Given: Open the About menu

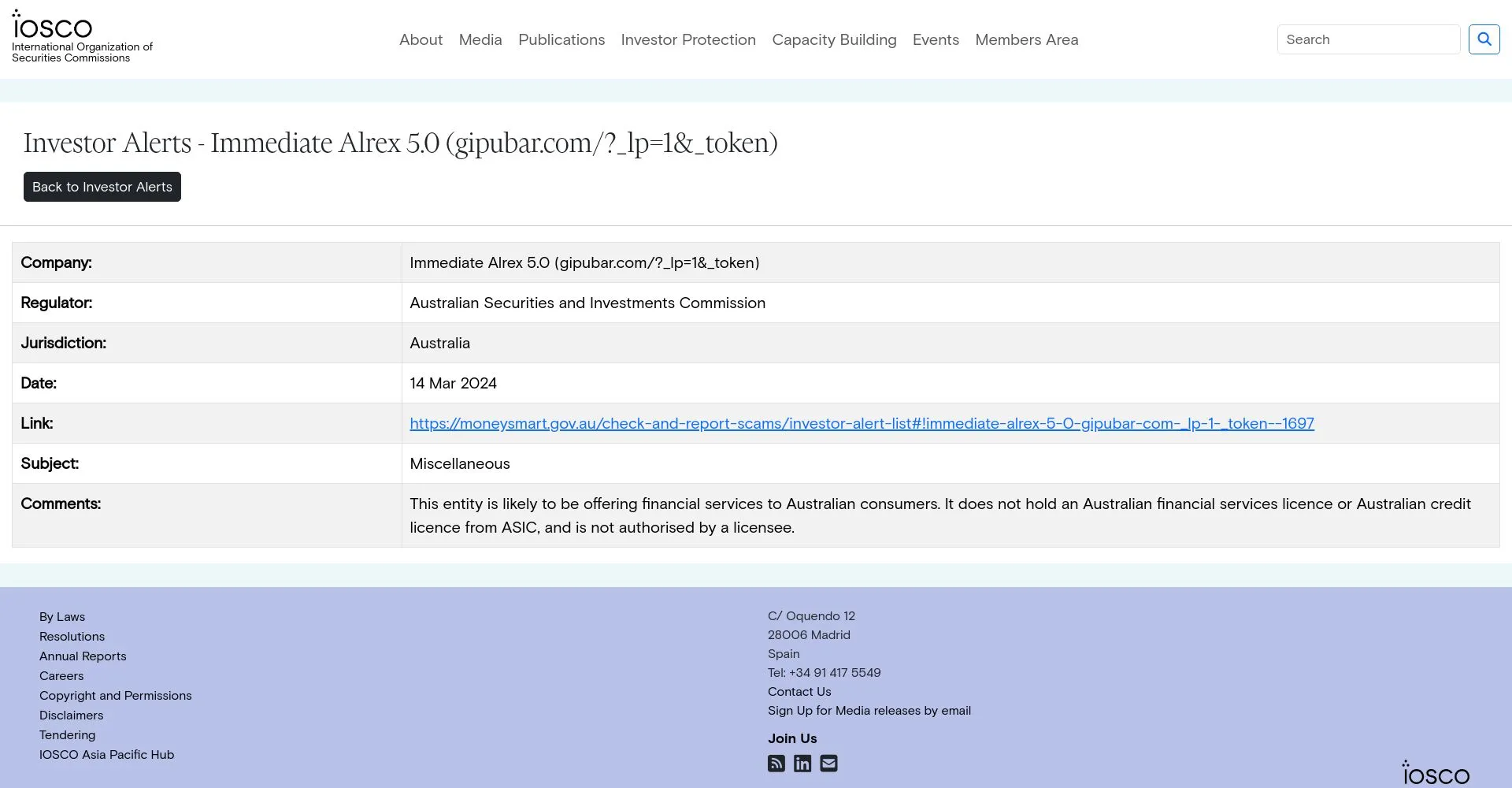Looking at the screenshot, I should click(x=421, y=39).
